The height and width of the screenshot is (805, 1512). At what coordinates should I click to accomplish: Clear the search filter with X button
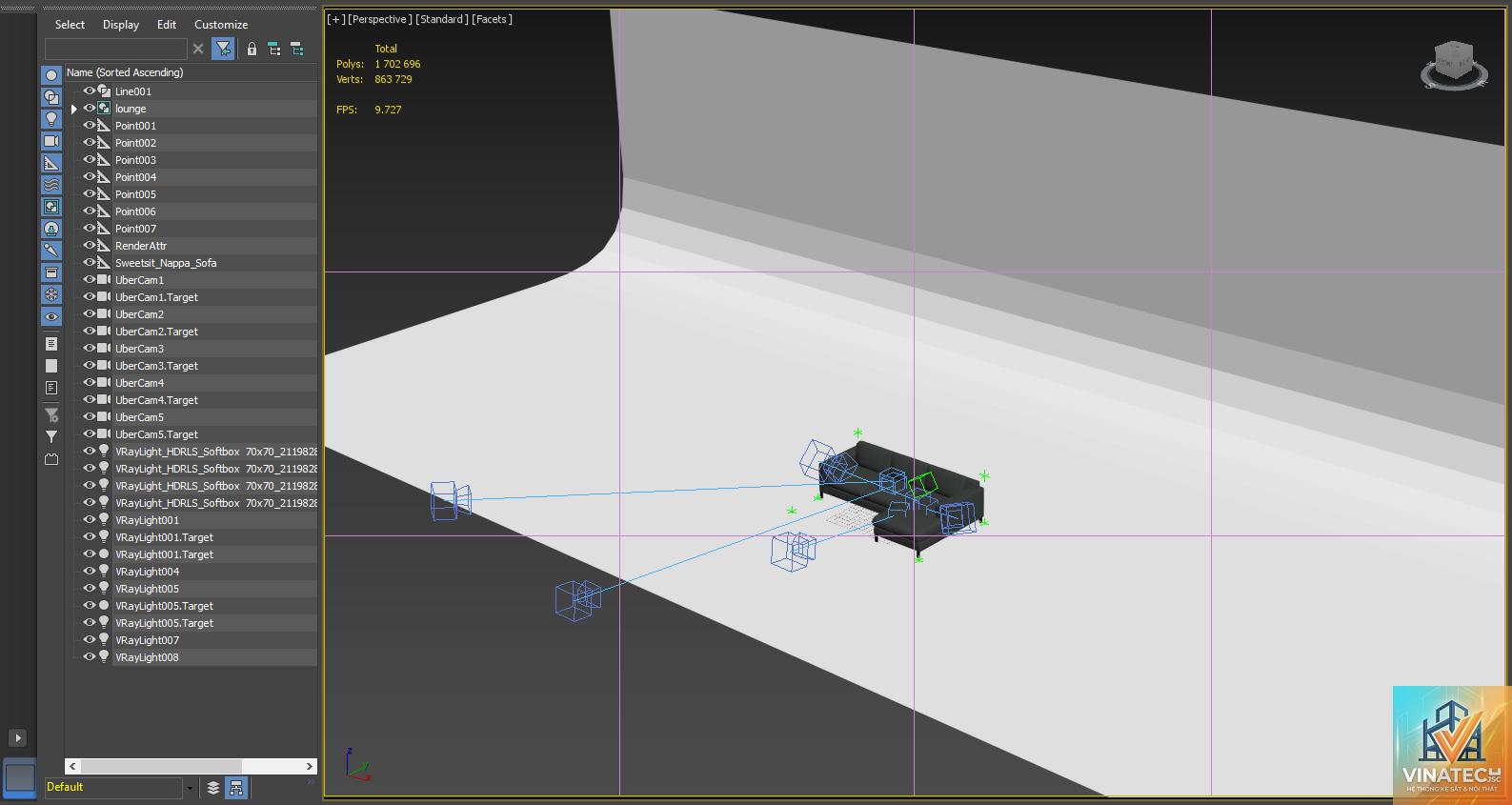198,49
